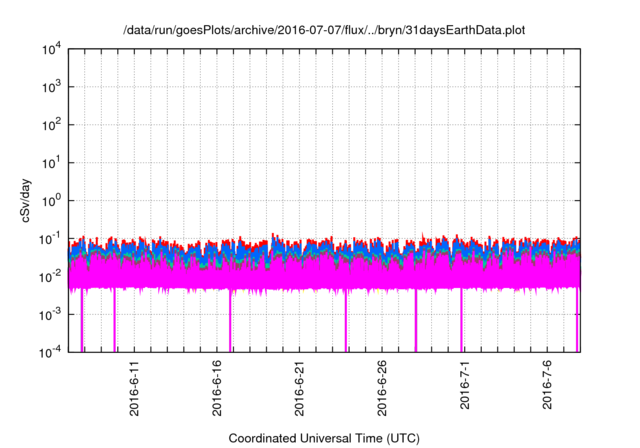Click the 10^2 y-axis tick label
Screen dimensions: 640x448
[52, 125]
